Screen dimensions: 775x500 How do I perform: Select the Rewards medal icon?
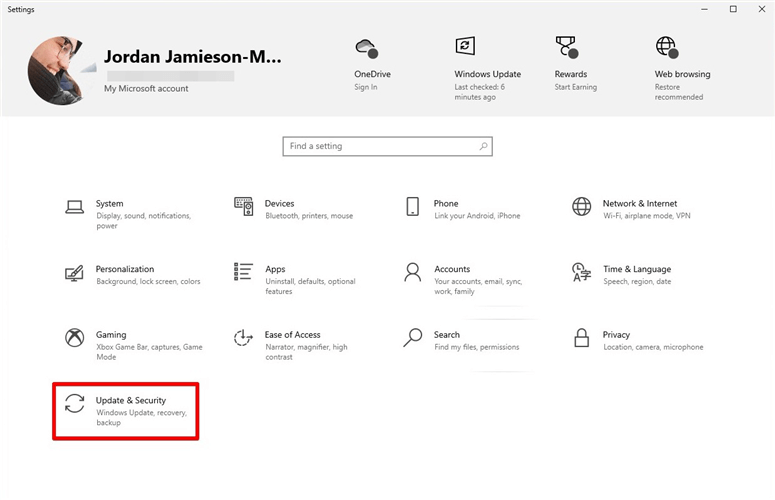coord(566,47)
